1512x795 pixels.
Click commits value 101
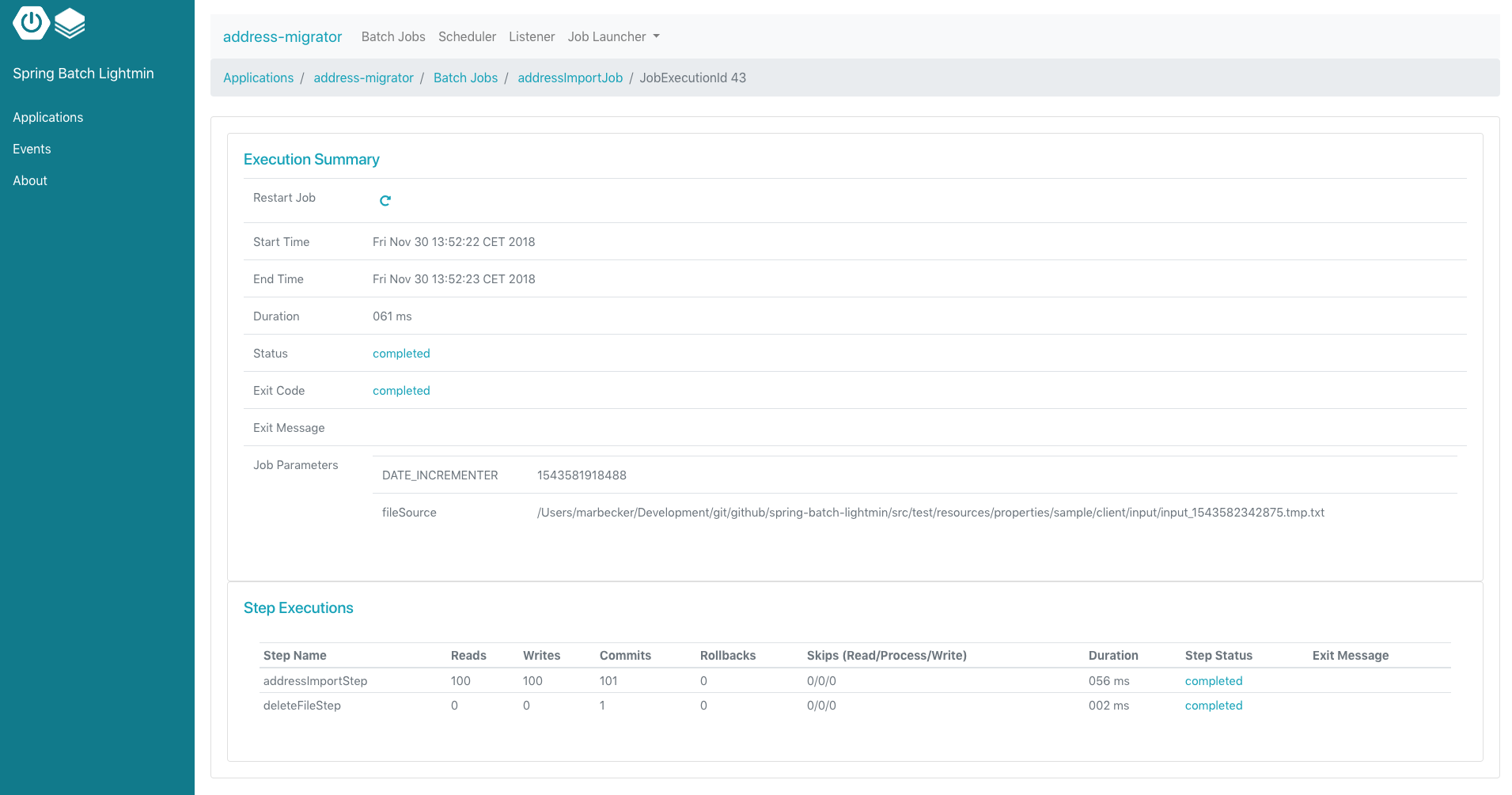(608, 681)
